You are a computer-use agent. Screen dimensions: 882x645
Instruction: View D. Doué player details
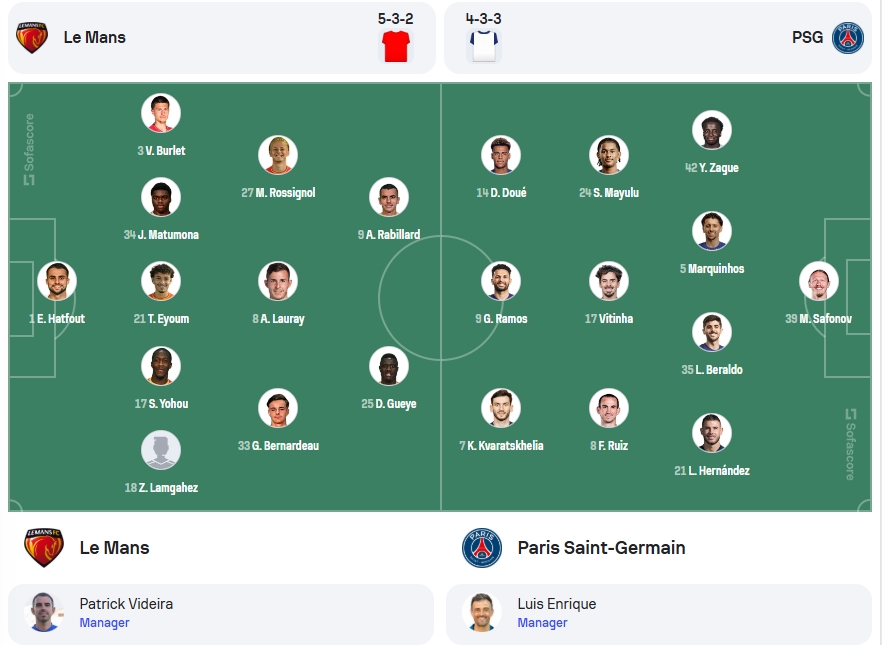pyautogui.click(x=501, y=167)
